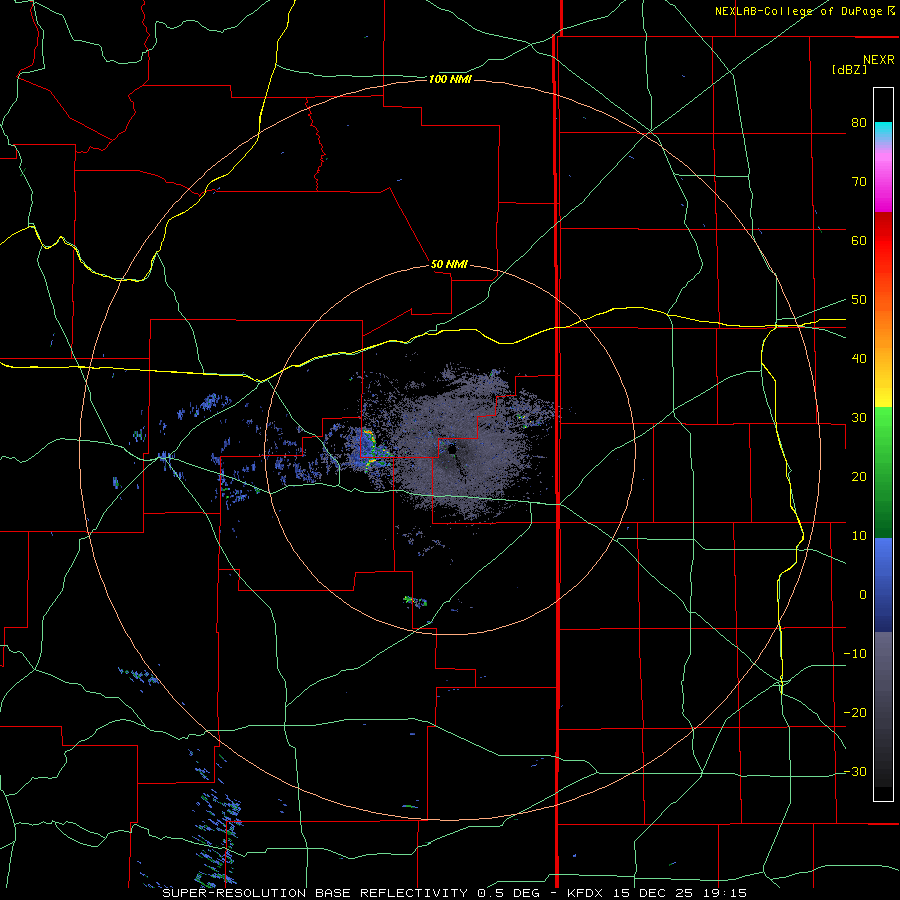Select the [dBZ] units label
Screen dimensions: 900x900
pyautogui.click(x=849, y=69)
